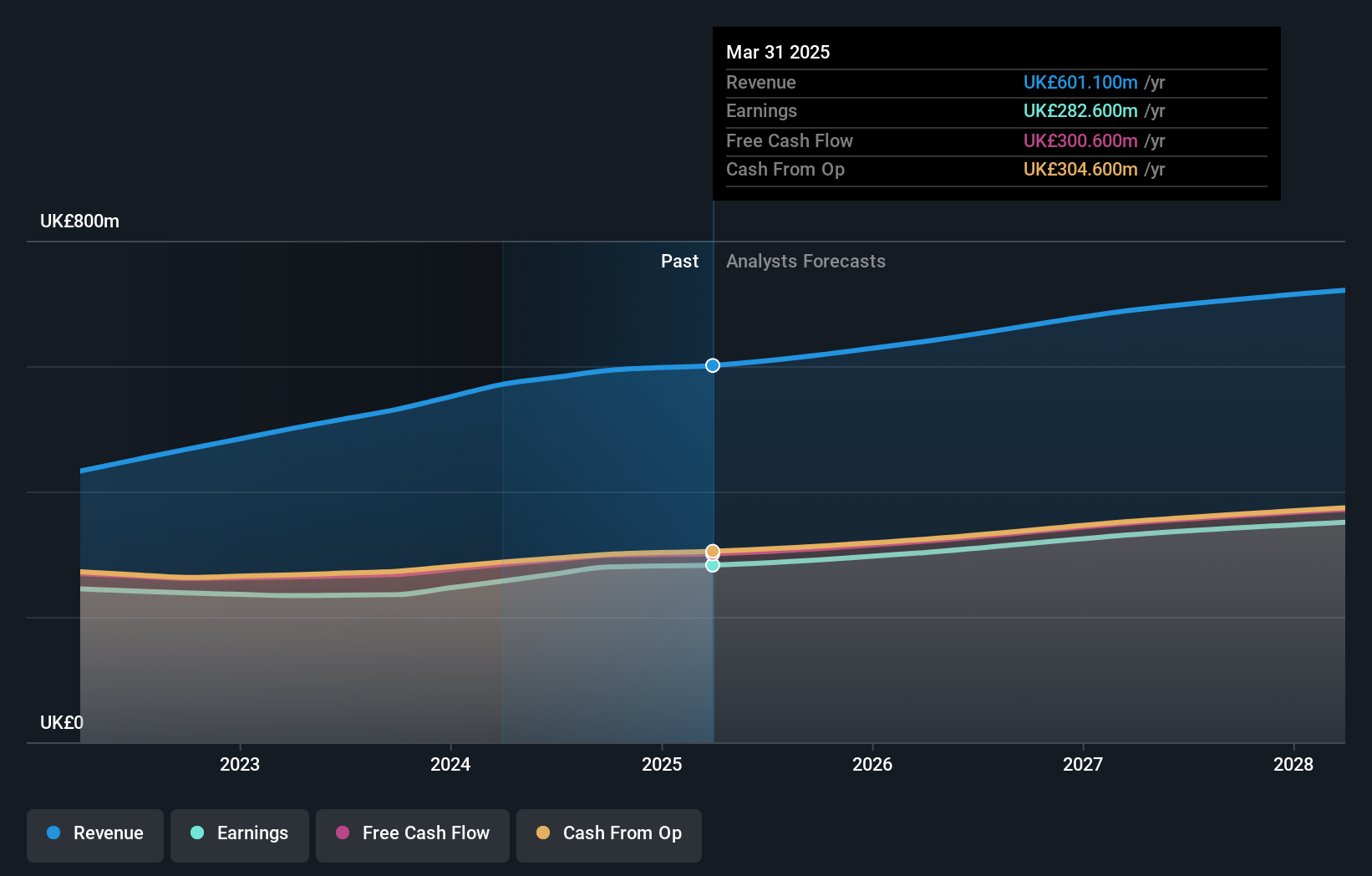
Task: Click the 2027 x-axis label
Action: coord(1083,764)
